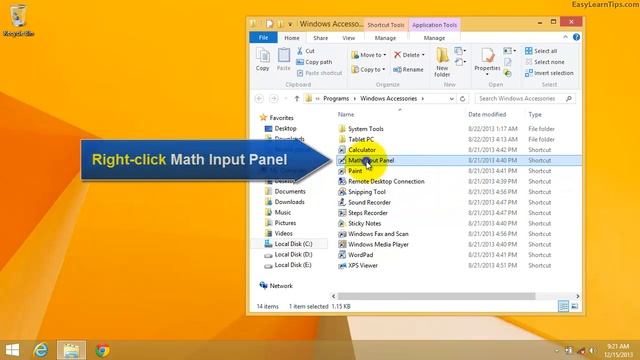Sort by Date modified column header

487,115
